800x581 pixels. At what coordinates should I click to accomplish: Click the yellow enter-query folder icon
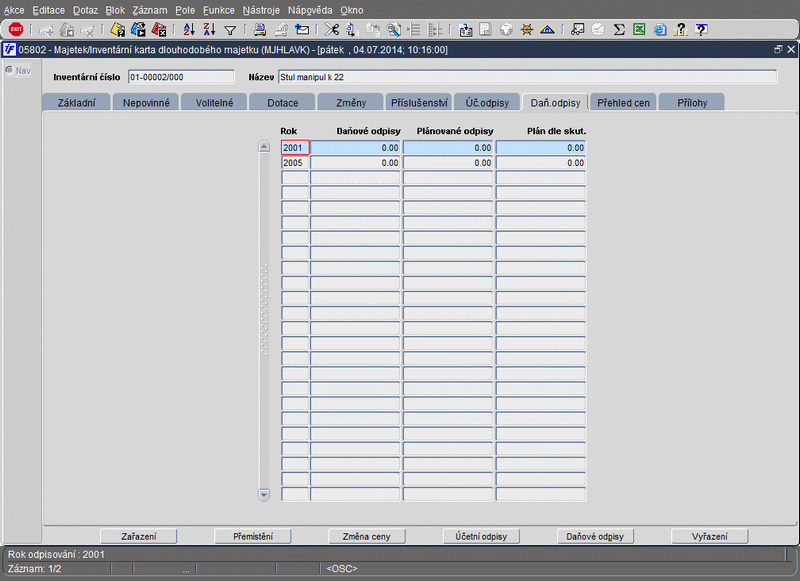tap(117, 30)
